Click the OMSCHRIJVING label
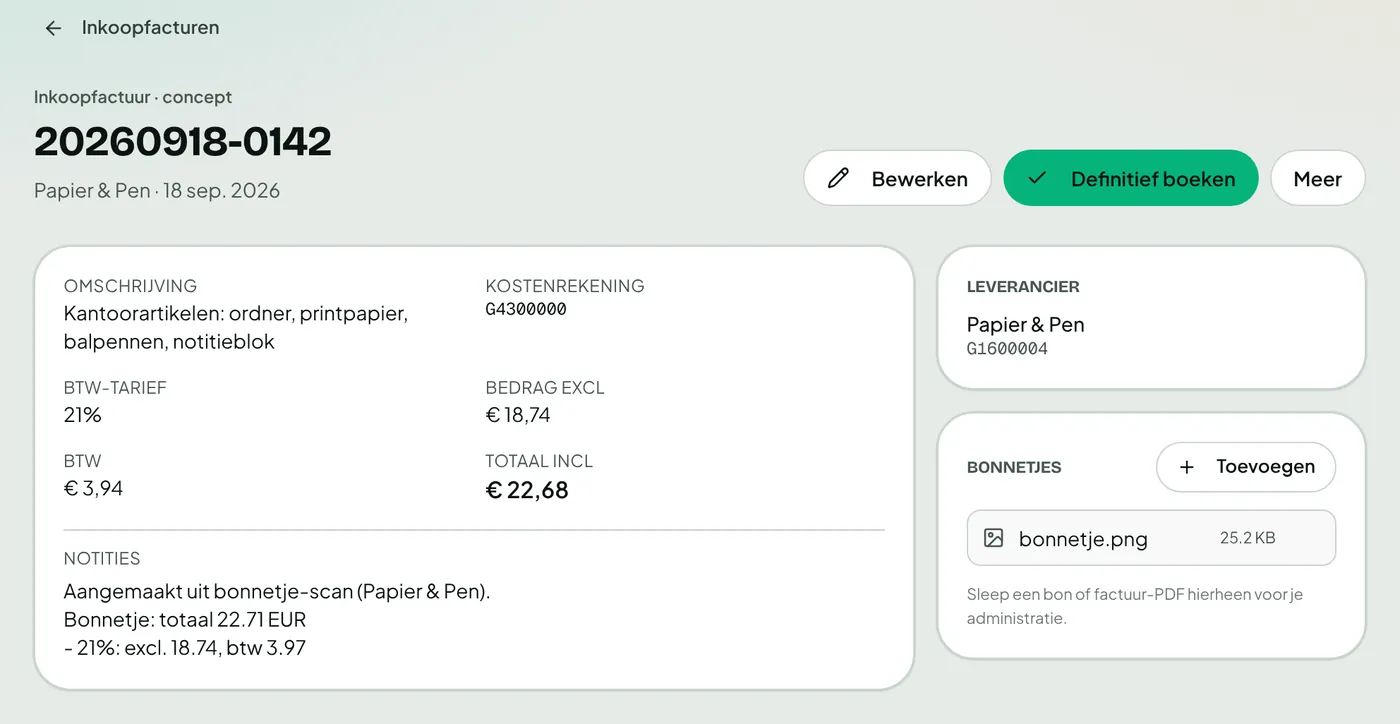 131,286
